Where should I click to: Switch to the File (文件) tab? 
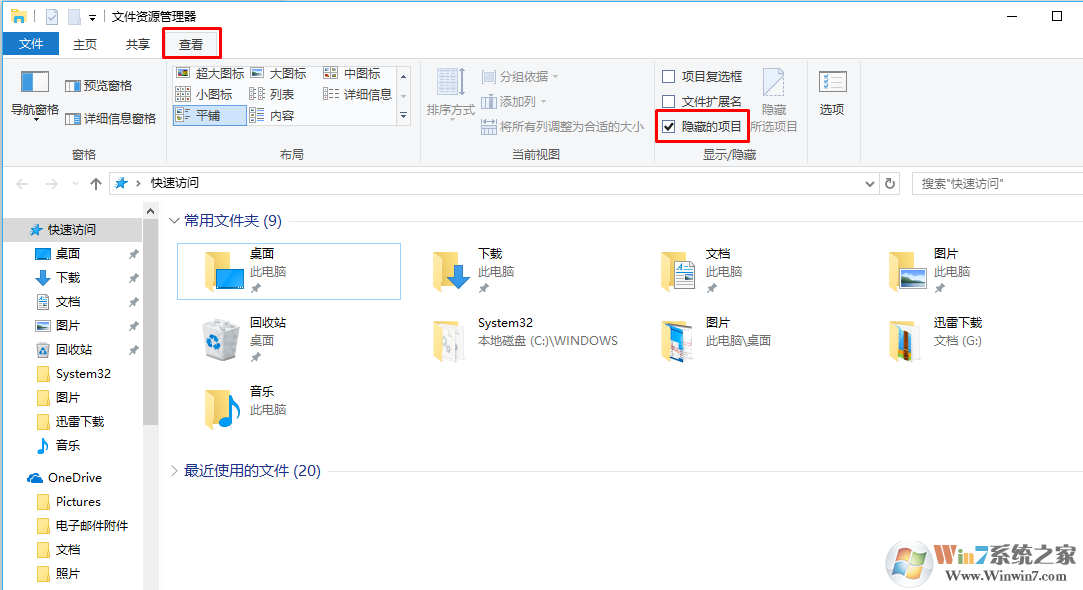click(x=30, y=44)
